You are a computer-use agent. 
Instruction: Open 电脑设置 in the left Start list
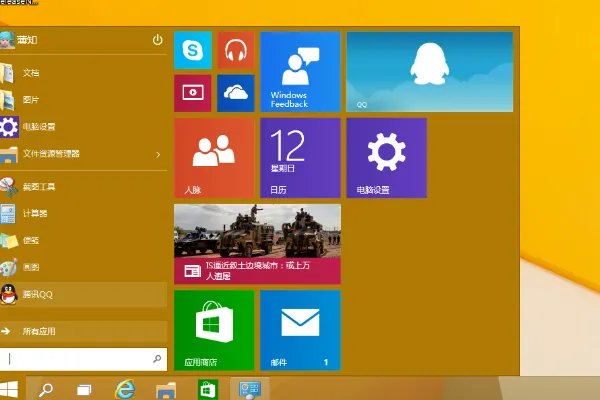(x=83, y=126)
